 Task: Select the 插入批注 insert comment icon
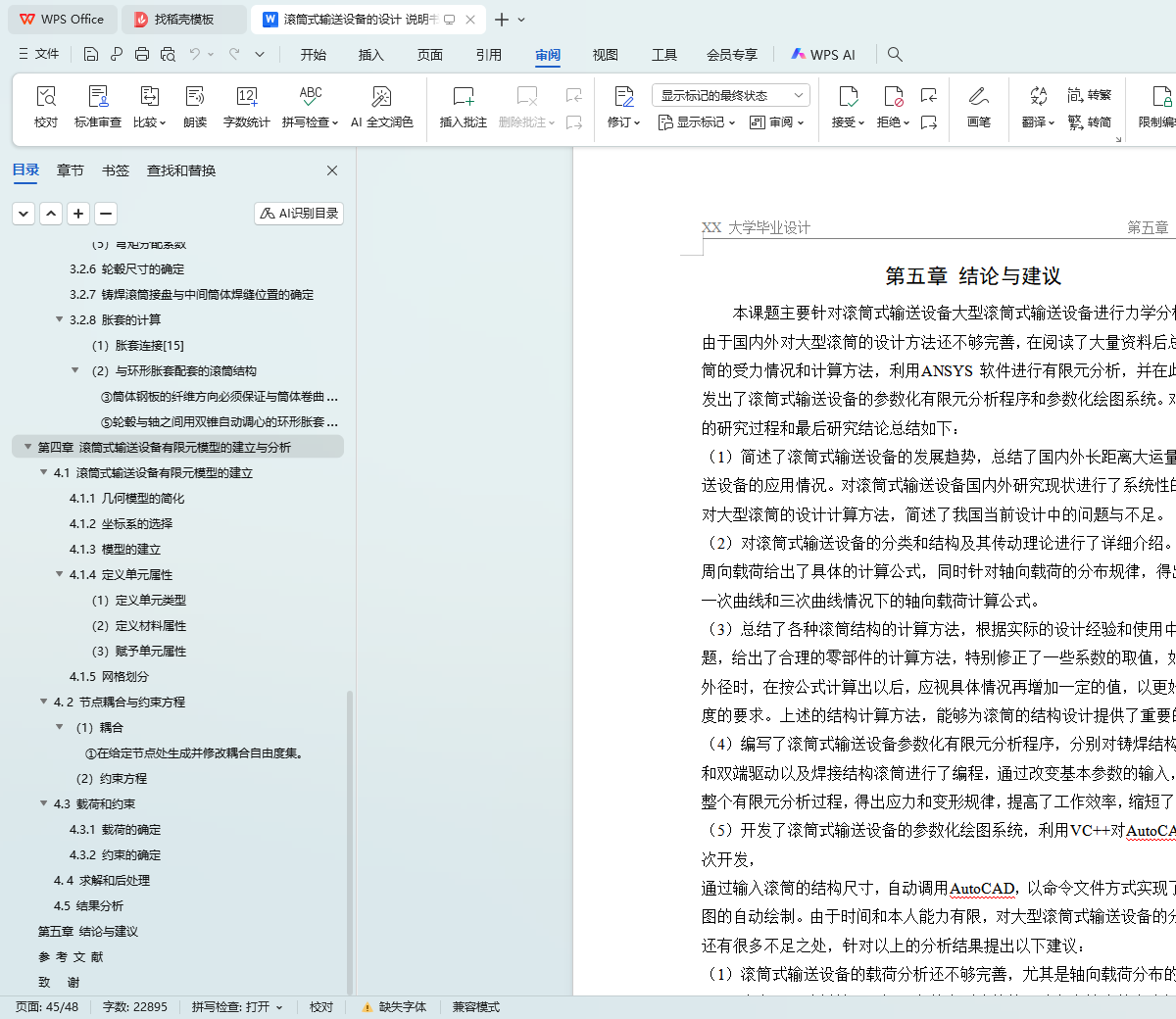[x=463, y=97]
